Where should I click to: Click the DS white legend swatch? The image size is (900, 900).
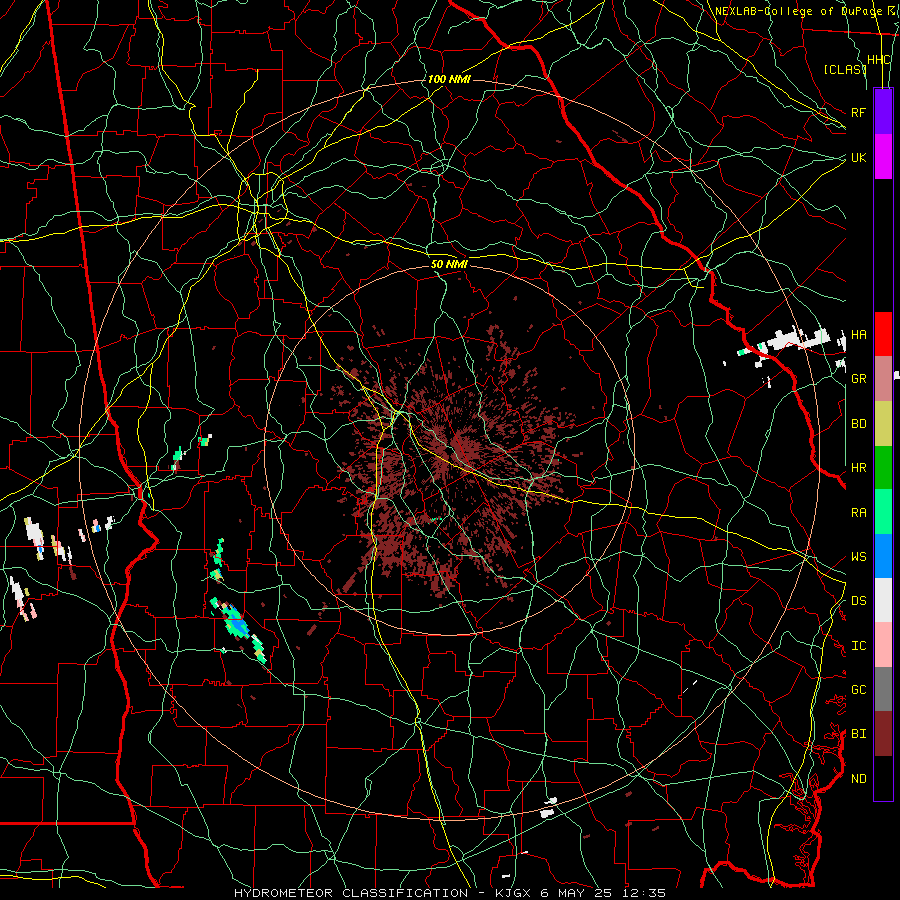[883, 600]
